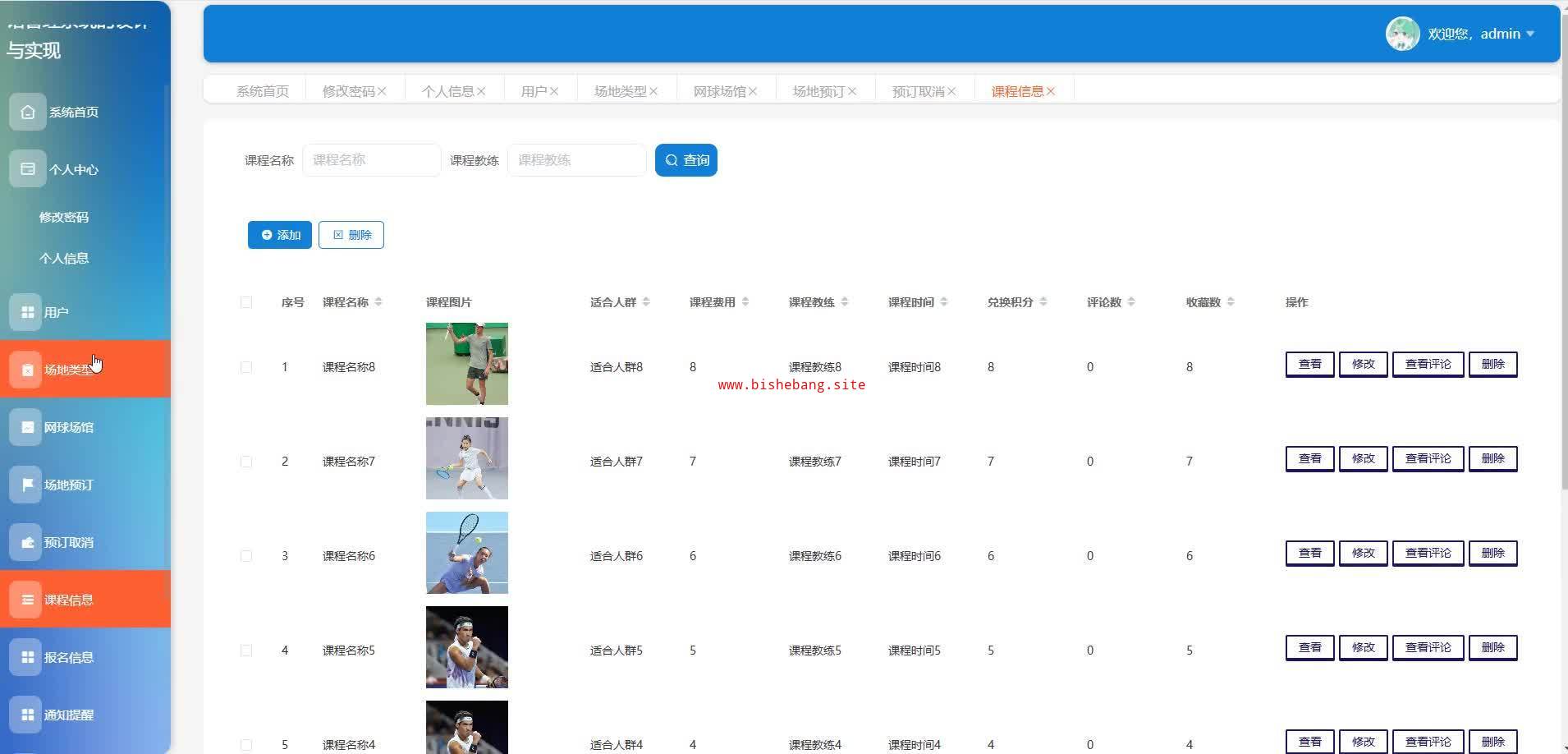1568x754 pixels.
Task: Click 查看评论 for 课程名称8
Action: click(x=1428, y=364)
